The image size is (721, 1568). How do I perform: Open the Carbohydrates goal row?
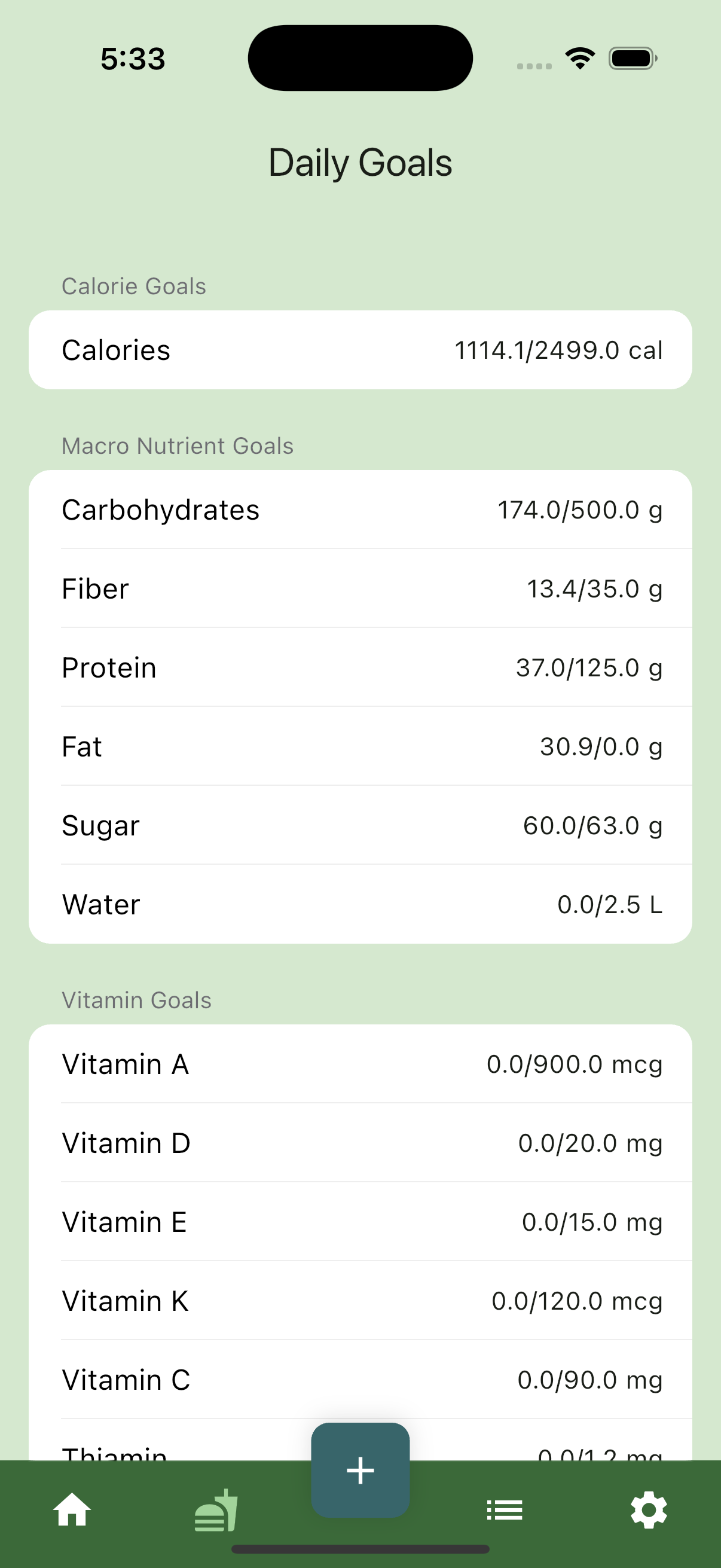[x=360, y=510]
